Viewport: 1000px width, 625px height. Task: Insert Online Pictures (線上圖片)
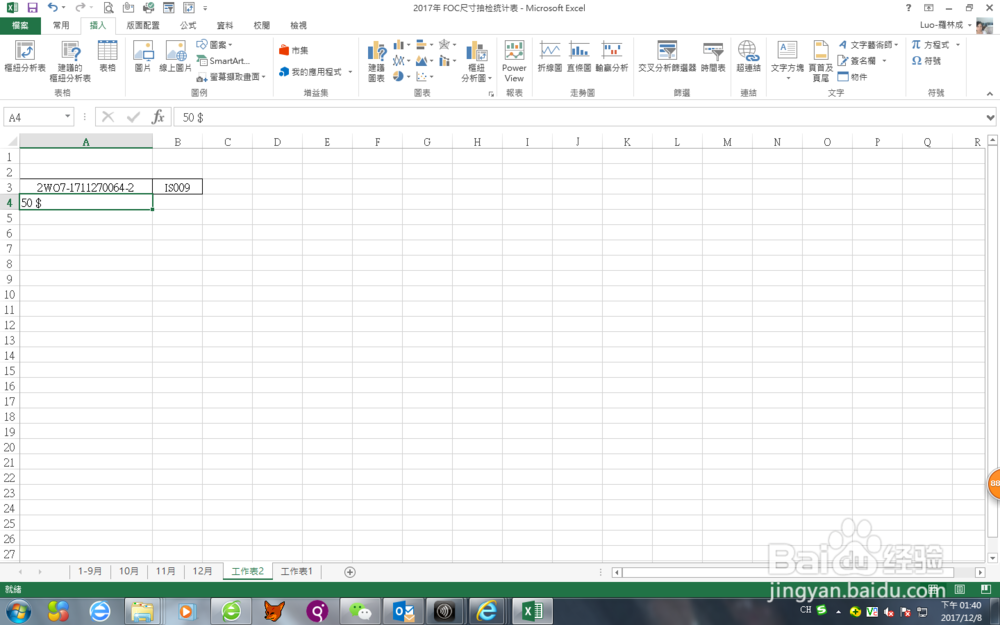[x=175, y=55]
